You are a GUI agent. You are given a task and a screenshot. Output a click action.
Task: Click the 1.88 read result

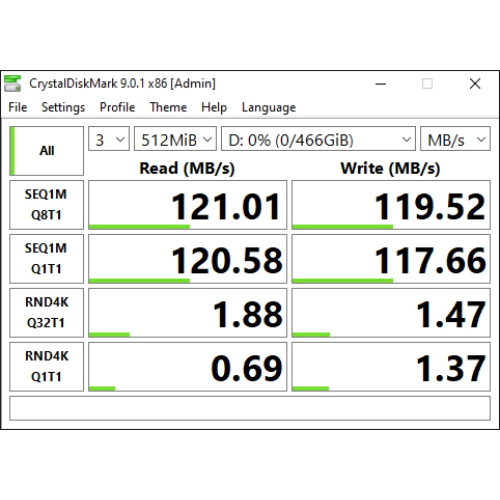(188, 313)
